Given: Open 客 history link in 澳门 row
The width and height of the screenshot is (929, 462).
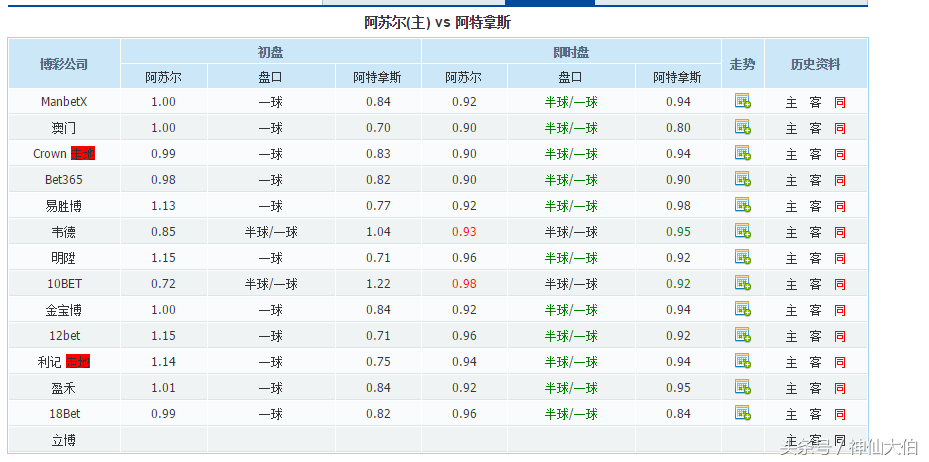Looking at the screenshot, I should tap(816, 129).
